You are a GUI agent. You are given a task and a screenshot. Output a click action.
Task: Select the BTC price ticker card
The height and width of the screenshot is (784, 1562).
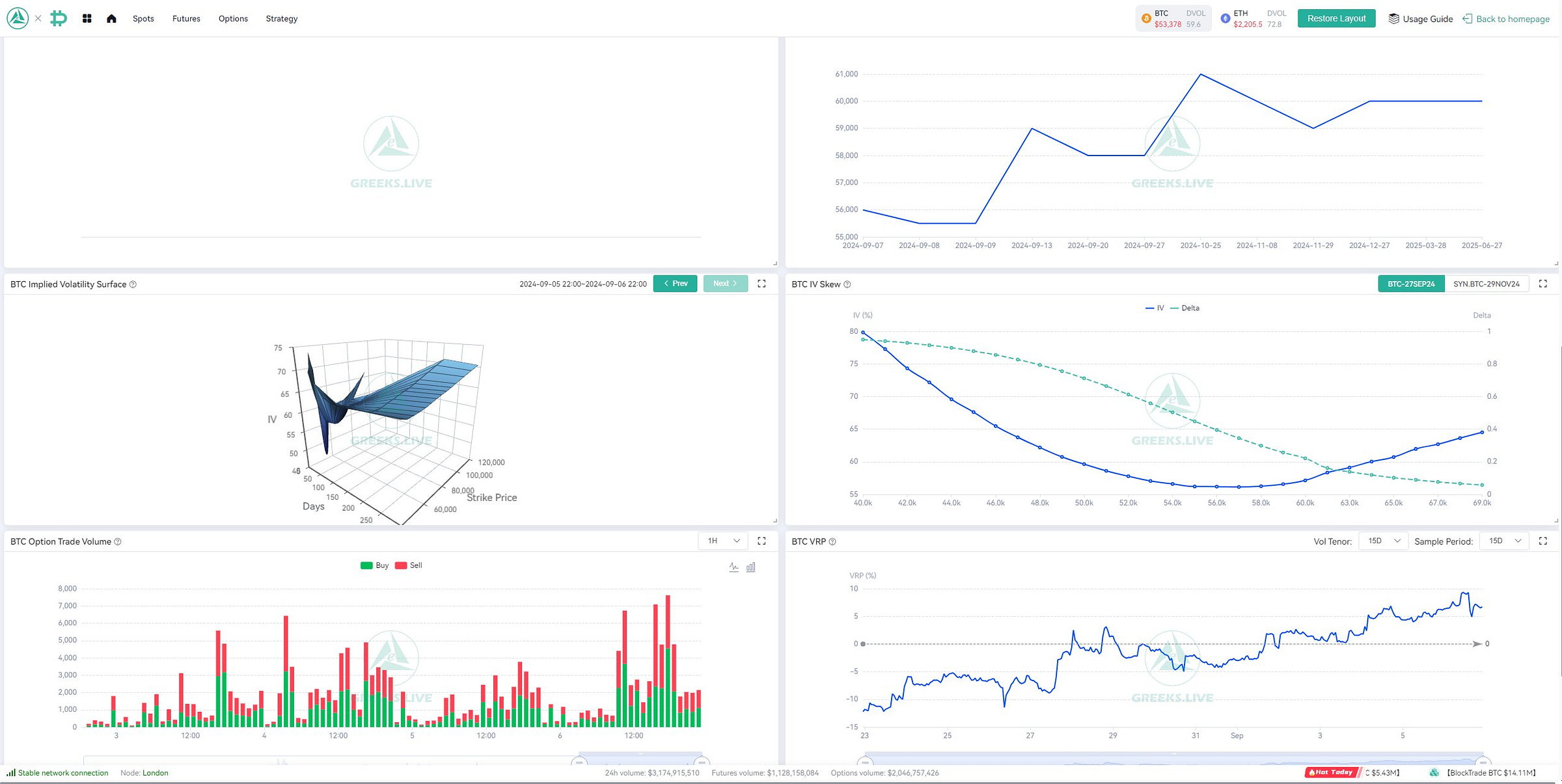click(x=1173, y=18)
